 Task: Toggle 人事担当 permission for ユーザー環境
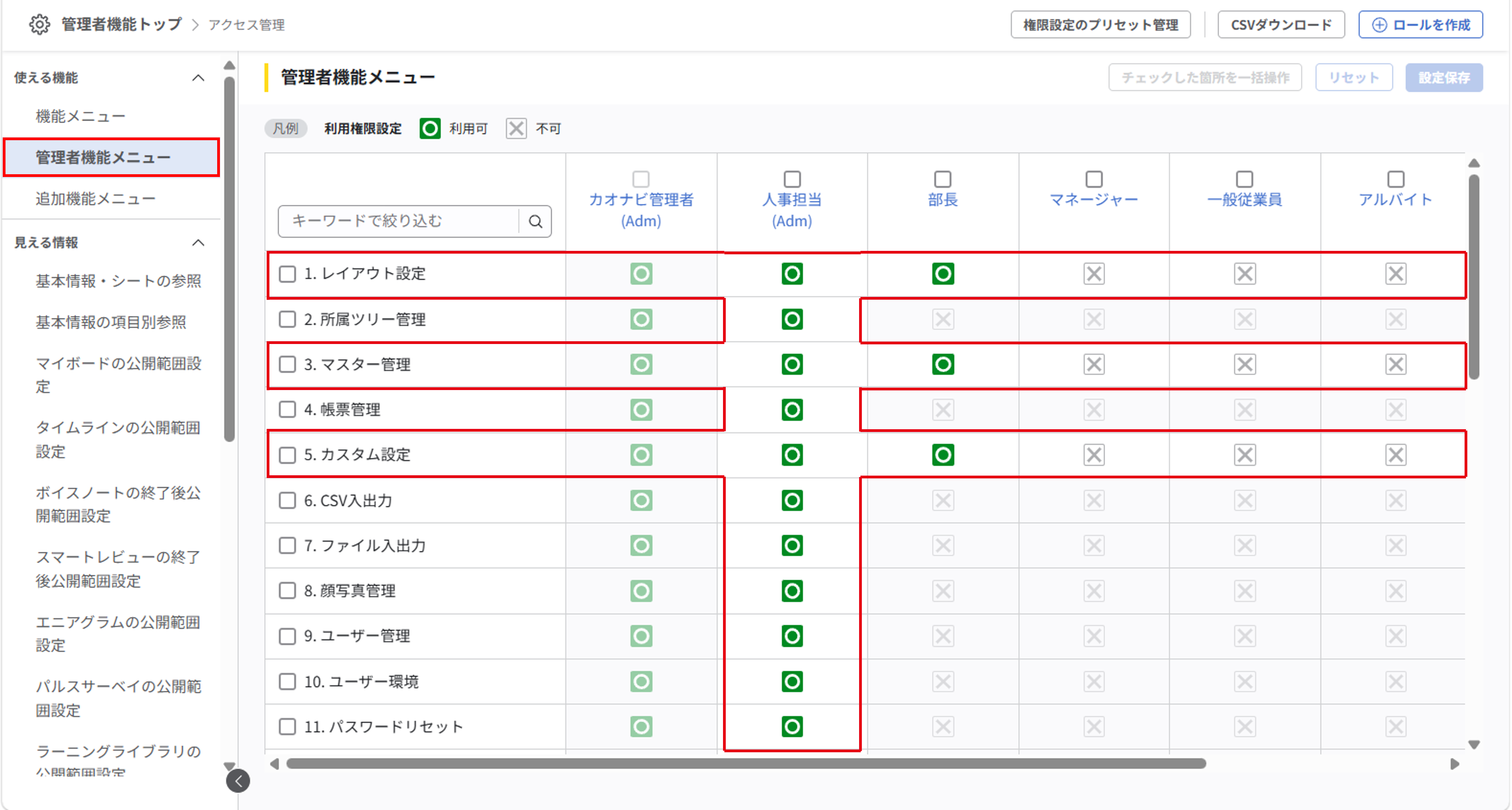pyautogui.click(x=792, y=681)
